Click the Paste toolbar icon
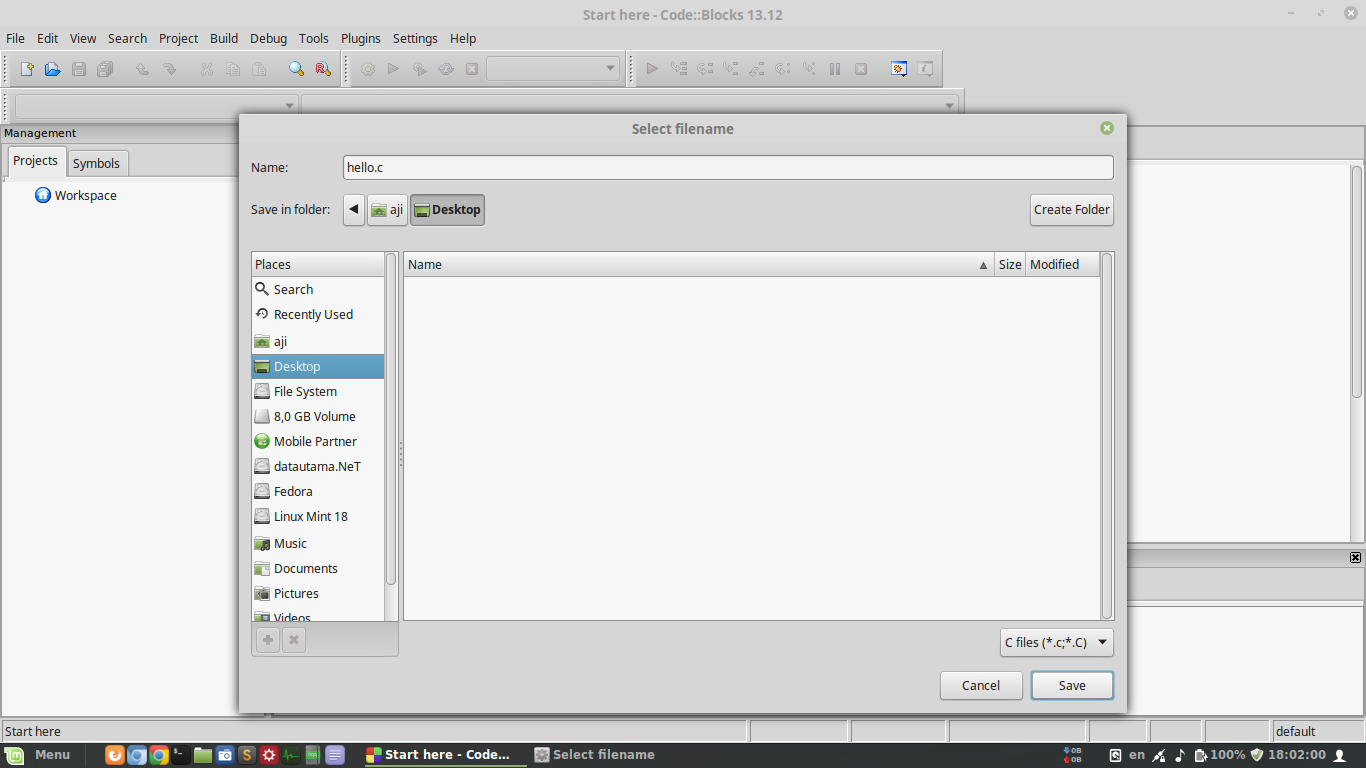 (x=259, y=69)
